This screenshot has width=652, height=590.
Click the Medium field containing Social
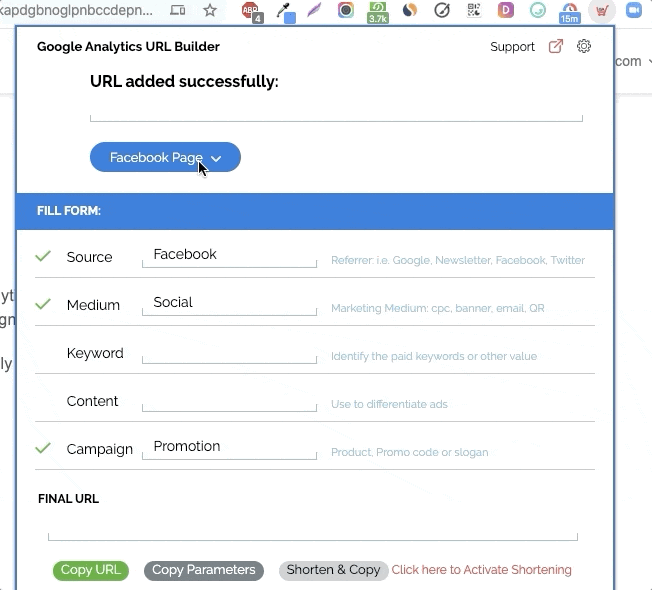(x=229, y=304)
